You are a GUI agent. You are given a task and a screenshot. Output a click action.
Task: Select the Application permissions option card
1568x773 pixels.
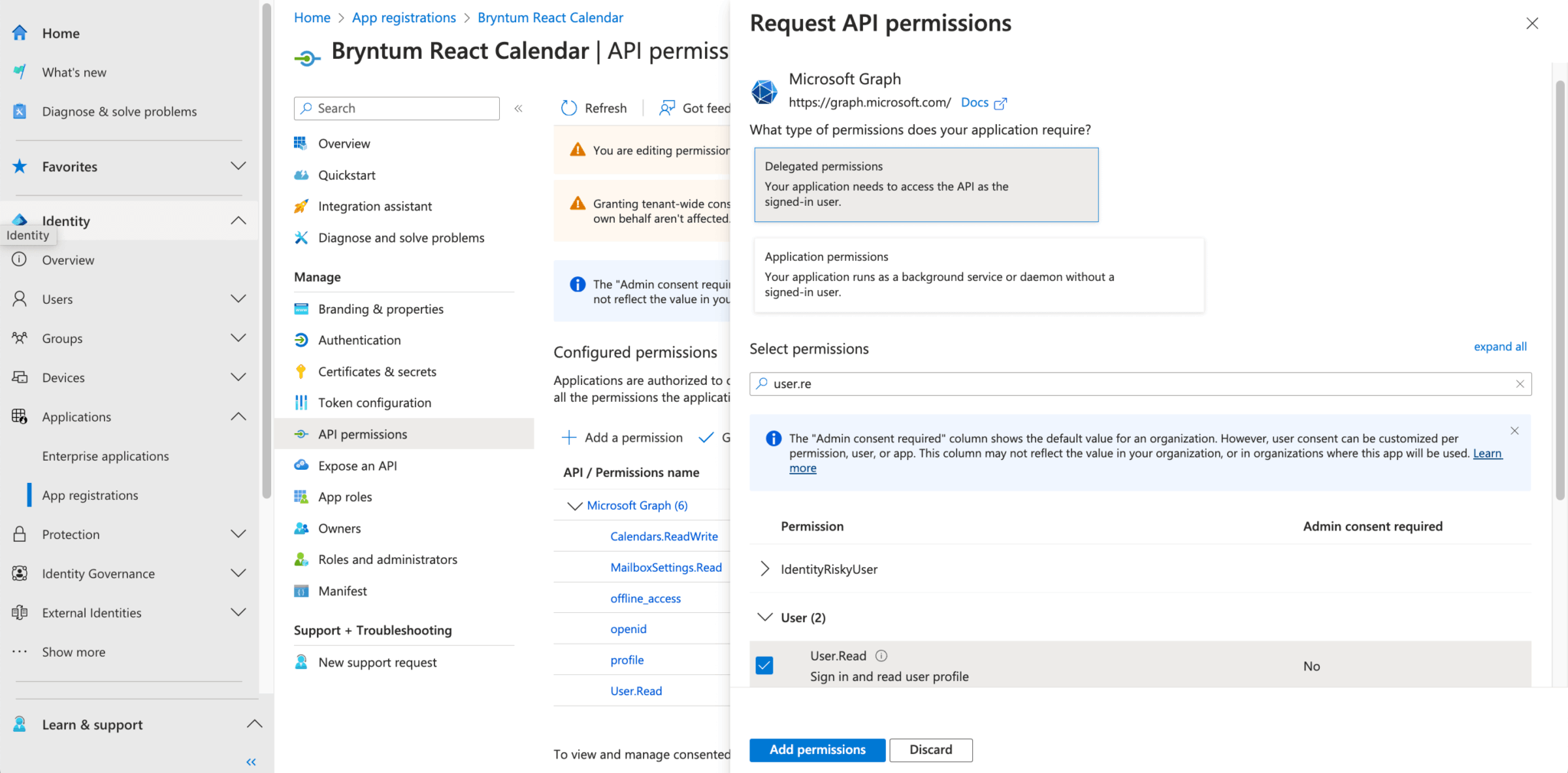tap(979, 275)
